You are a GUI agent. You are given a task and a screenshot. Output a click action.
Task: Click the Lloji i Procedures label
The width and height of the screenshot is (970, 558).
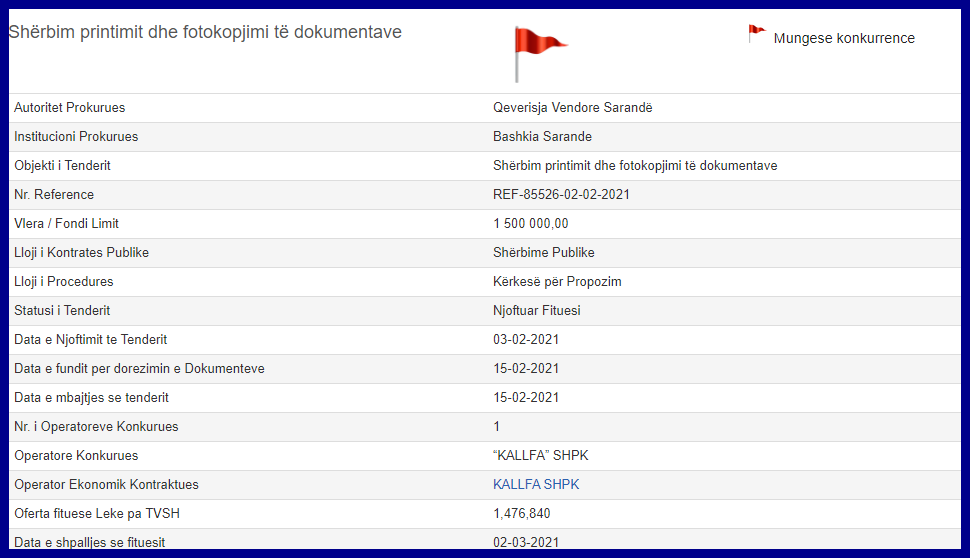[64, 282]
